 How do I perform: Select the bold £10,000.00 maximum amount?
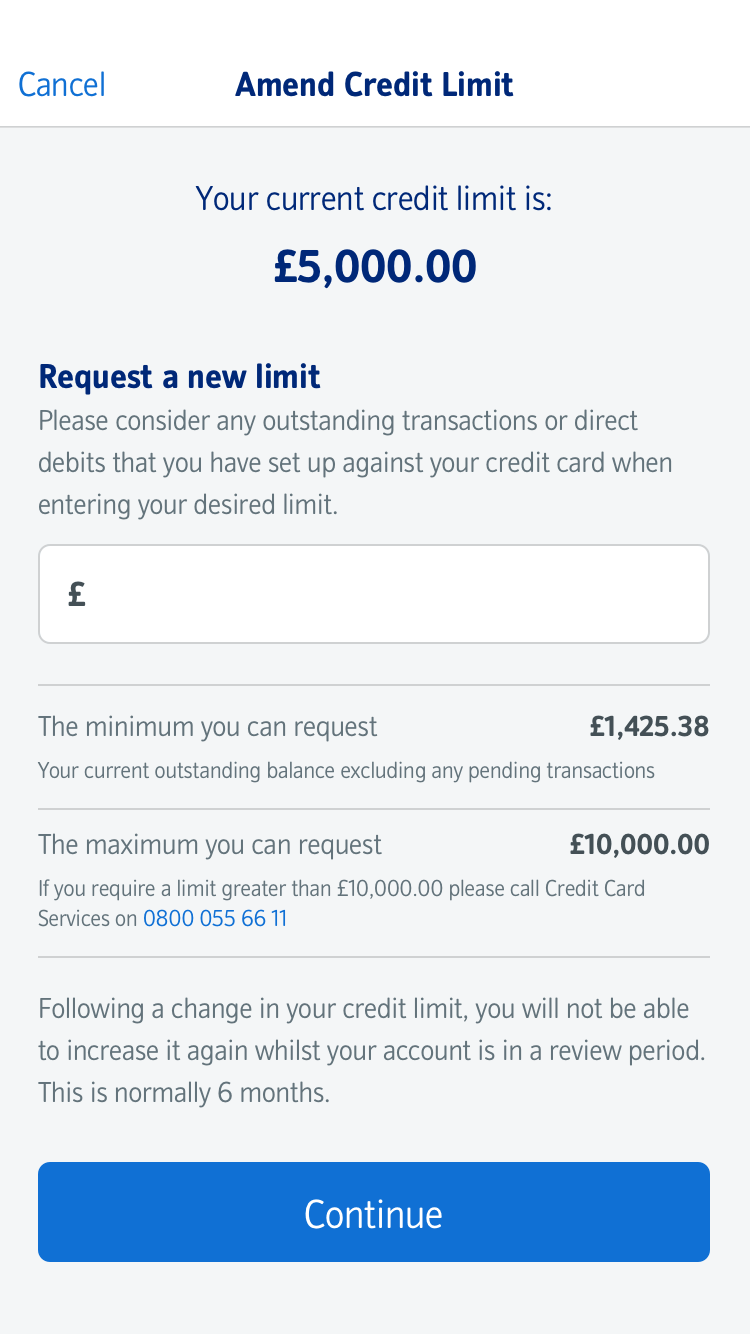click(639, 845)
